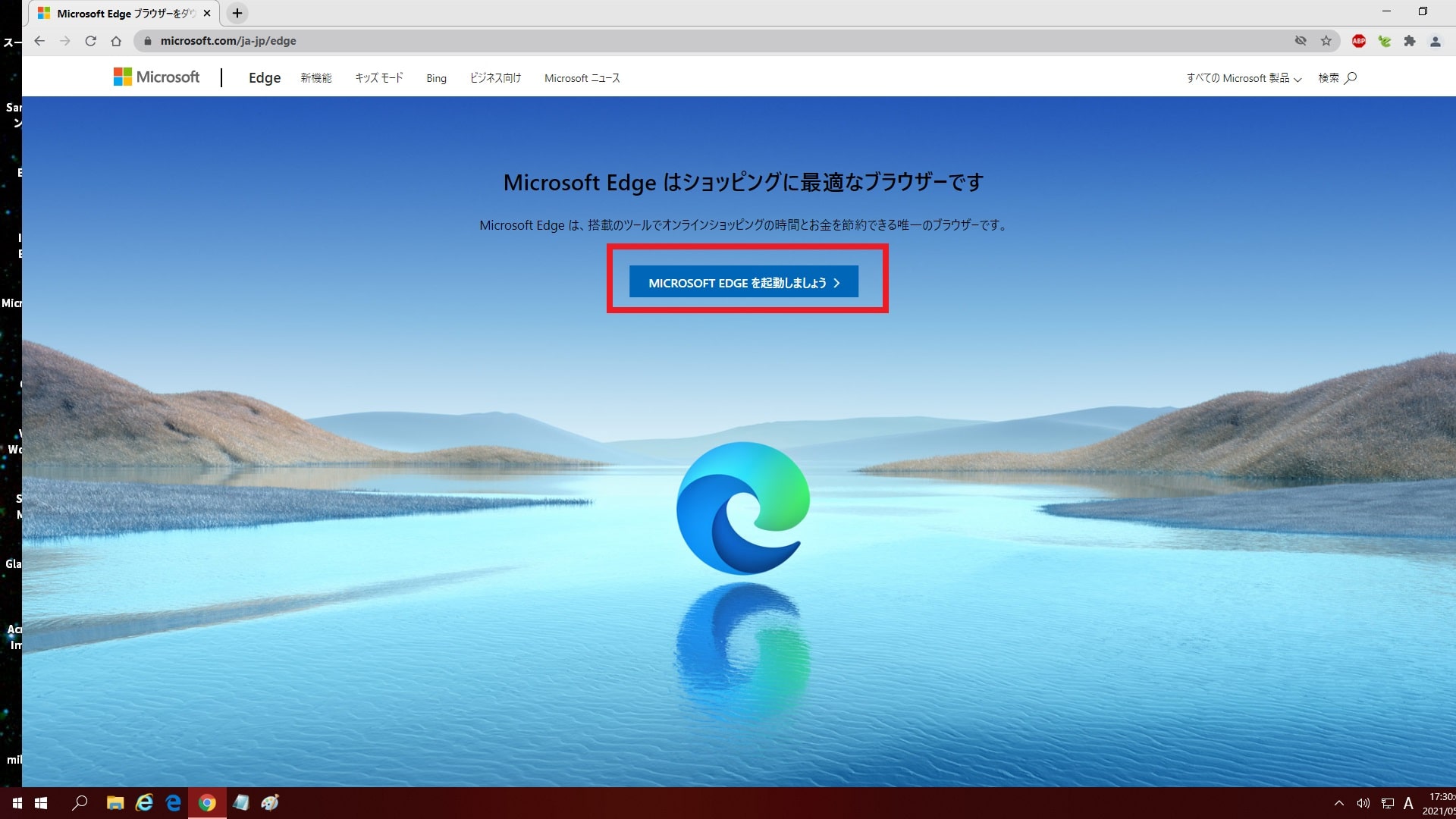The width and height of the screenshot is (1456, 819).
Task: Click MICROSOFT EDGE を起動しましょう button
Action: pos(744,282)
